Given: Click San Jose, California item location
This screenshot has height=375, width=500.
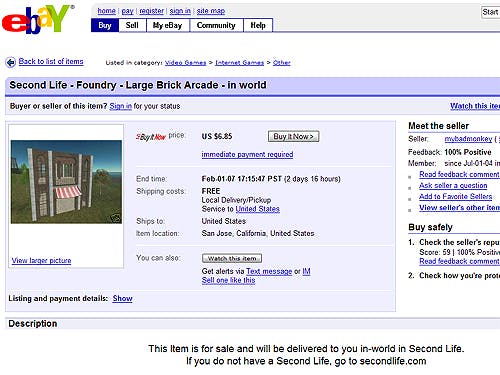Looking at the screenshot, I should click(x=258, y=233).
